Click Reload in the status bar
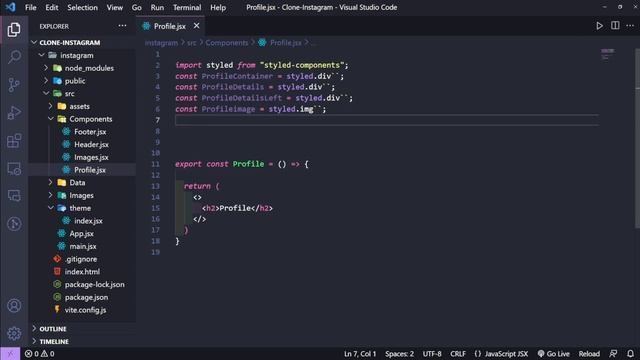640x360 pixels. (x=589, y=353)
